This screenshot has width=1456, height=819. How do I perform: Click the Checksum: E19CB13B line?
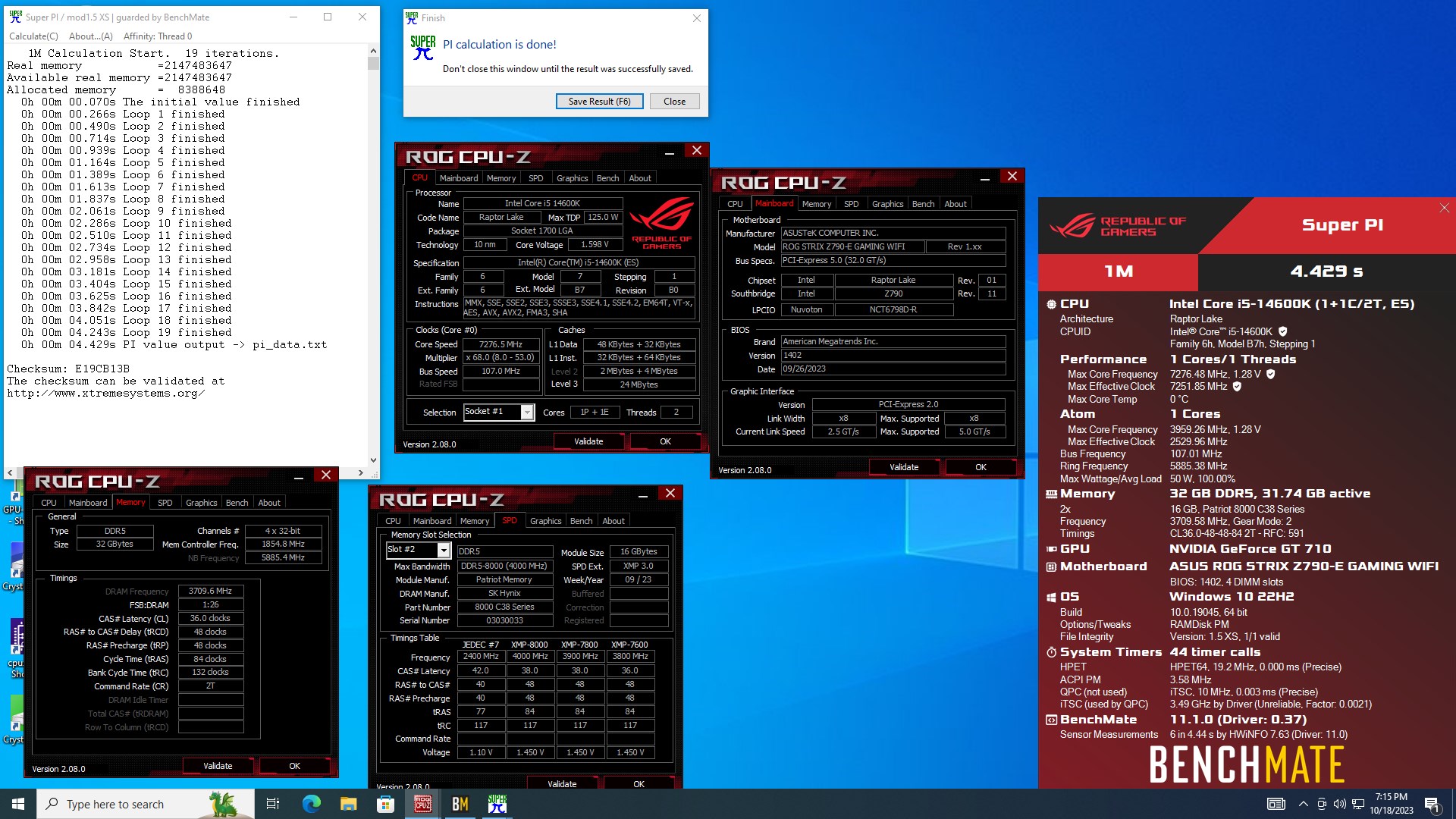point(68,369)
